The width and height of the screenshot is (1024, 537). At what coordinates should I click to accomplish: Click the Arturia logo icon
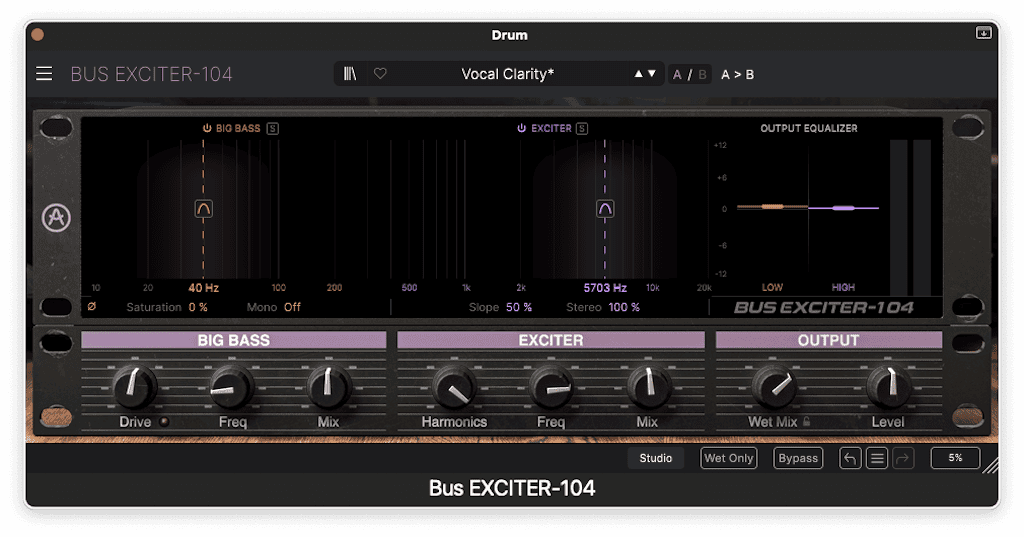[x=56, y=218]
